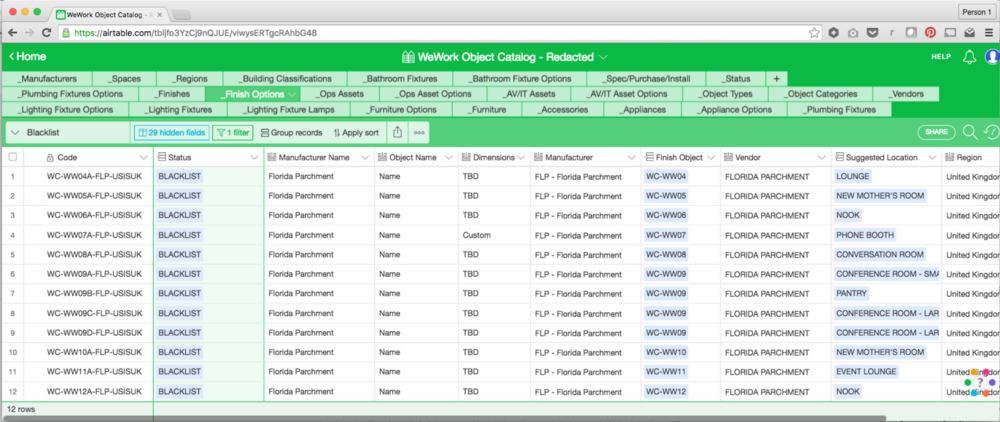Image resolution: width=1000 pixels, height=422 pixels.
Task: Click the lock icon on Code column
Action: (50, 157)
